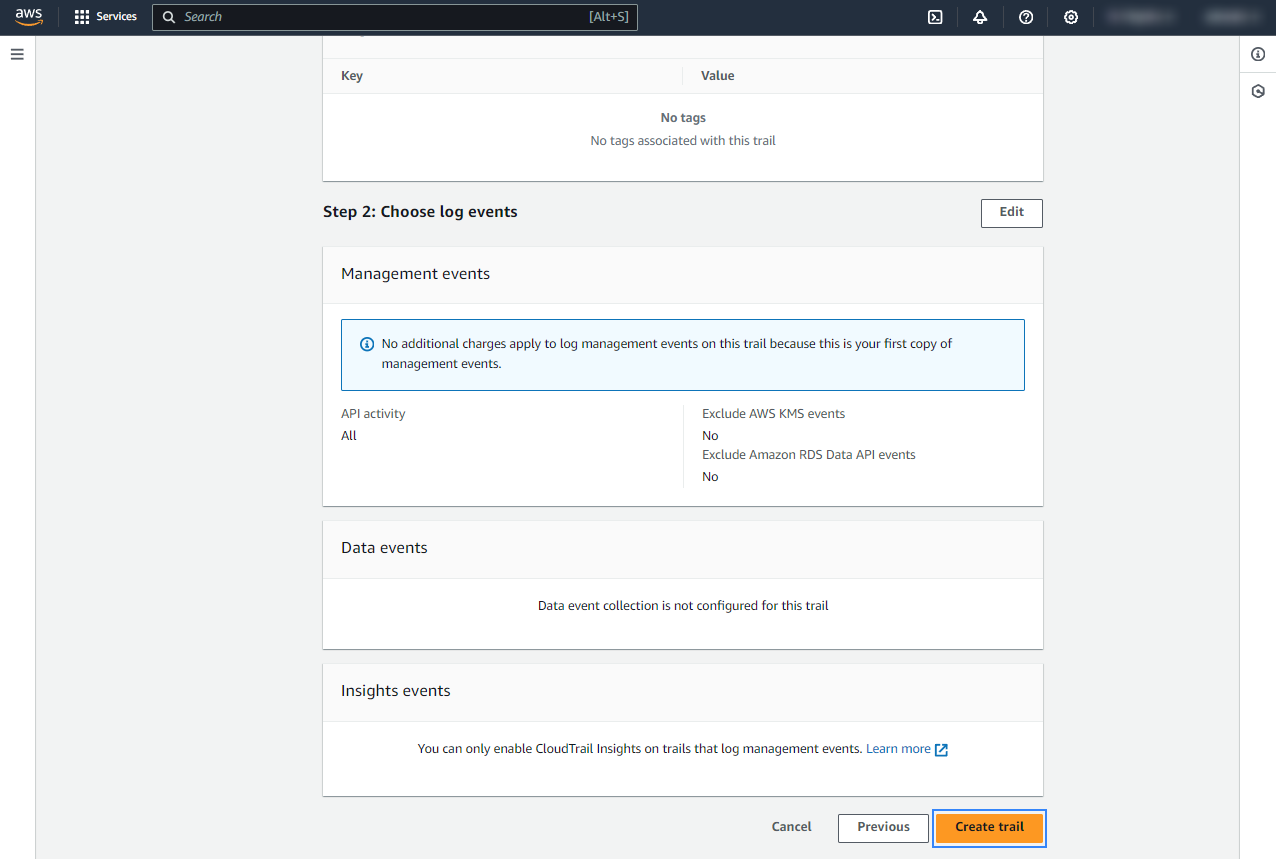Click the AWS logo home icon
Viewport: 1276px width, 859px height.
click(29, 17)
